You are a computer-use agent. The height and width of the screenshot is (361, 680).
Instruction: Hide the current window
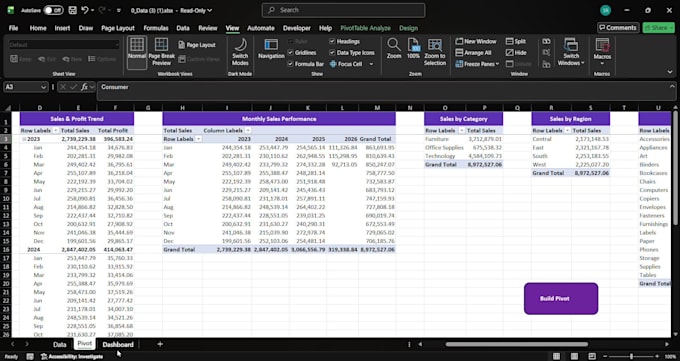coord(516,53)
